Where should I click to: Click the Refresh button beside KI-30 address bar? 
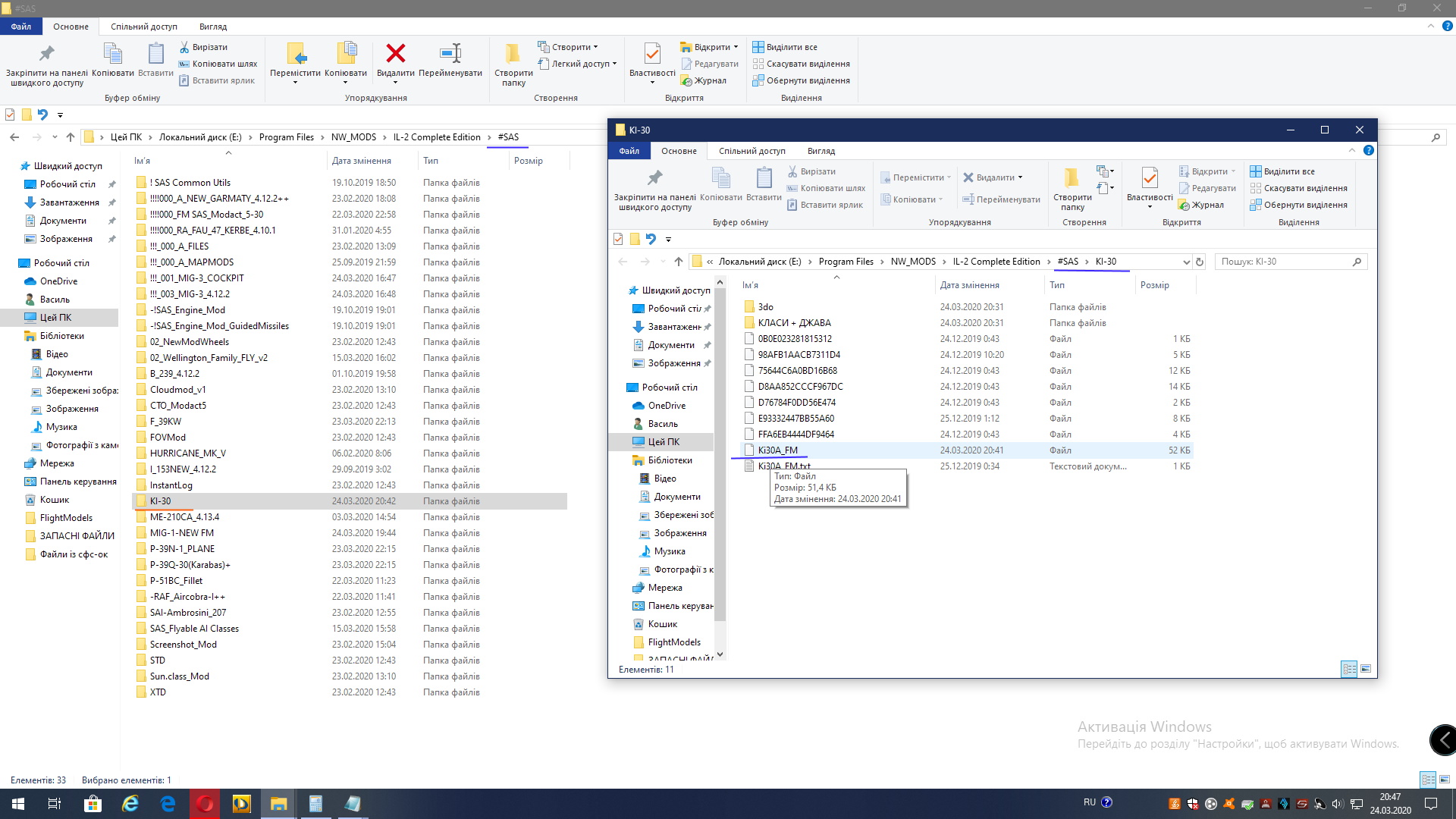pyautogui.click(x=1200, y=262)
